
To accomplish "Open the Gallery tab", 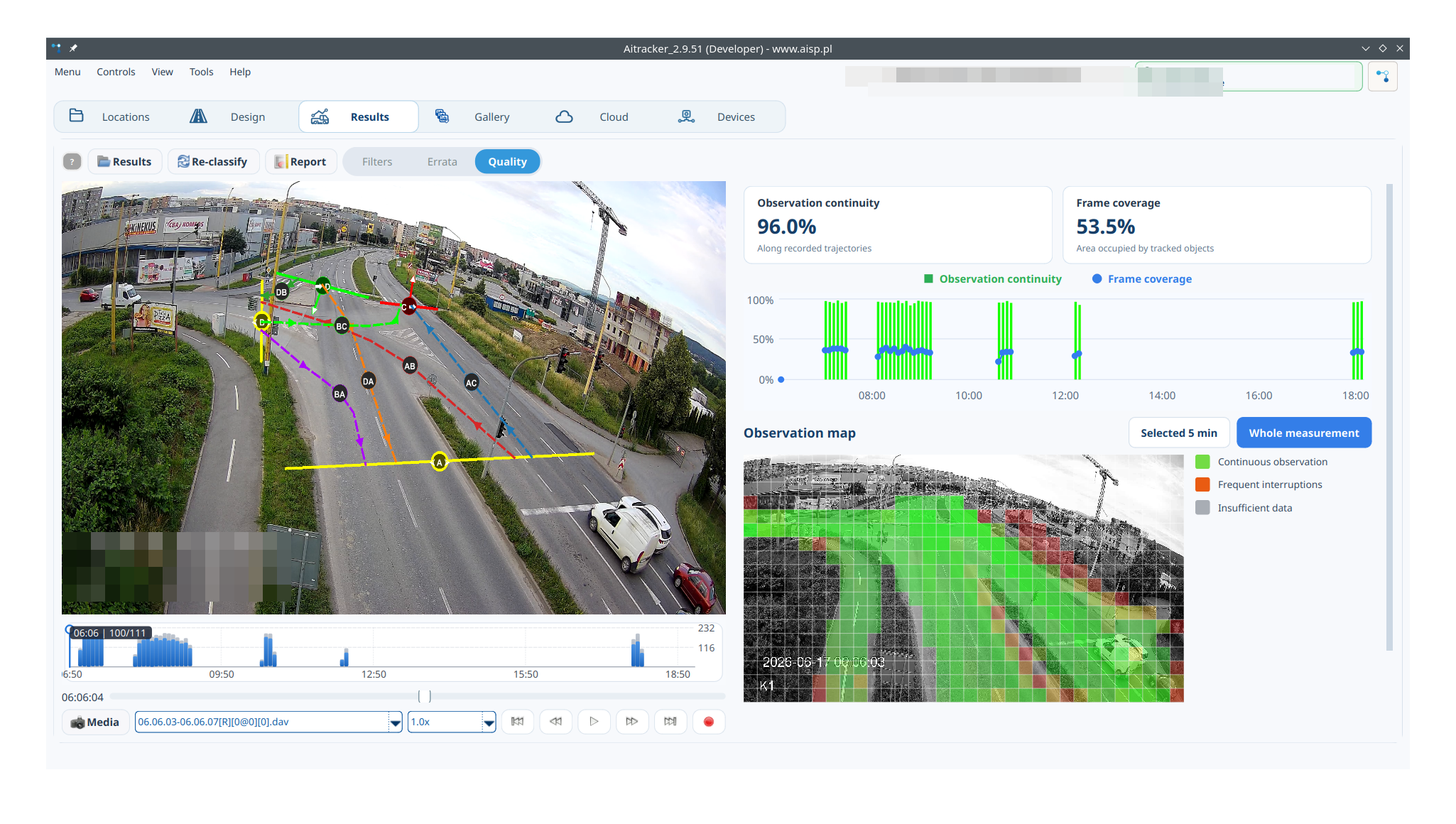I will tap(472, 116).
